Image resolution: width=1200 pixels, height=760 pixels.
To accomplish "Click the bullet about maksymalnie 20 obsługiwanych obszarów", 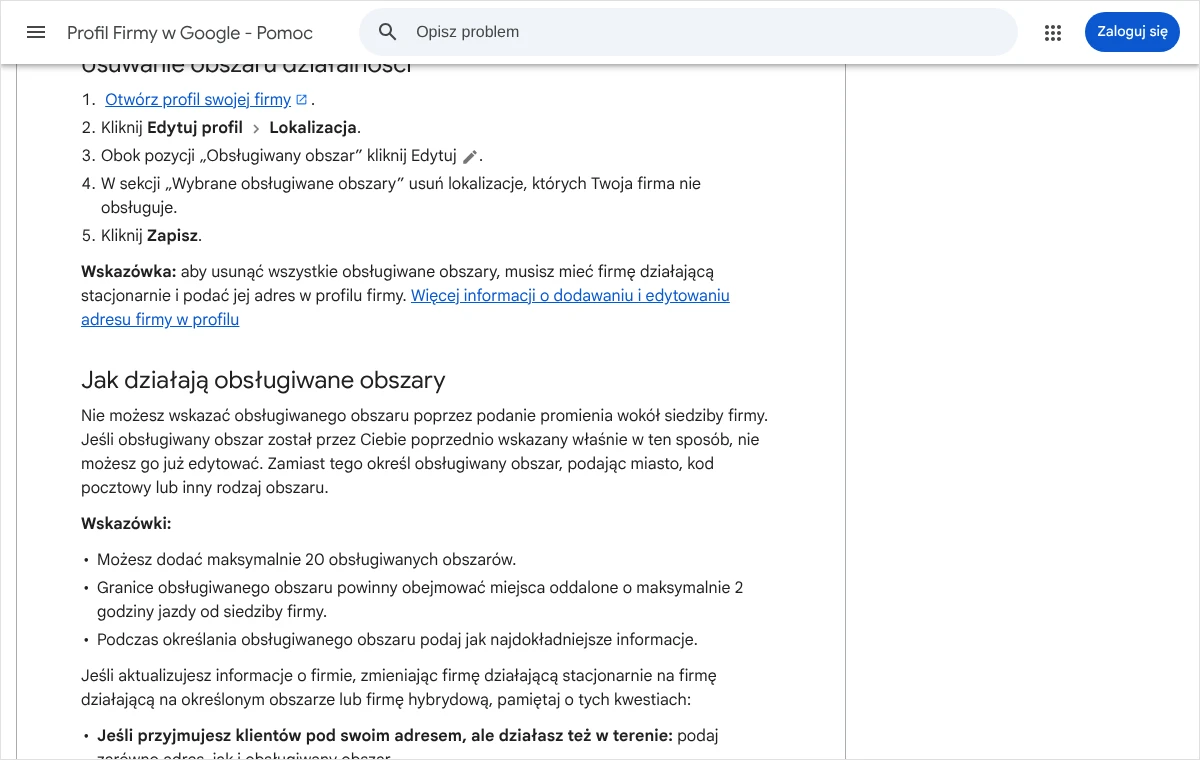I will (x=306, y=560).
